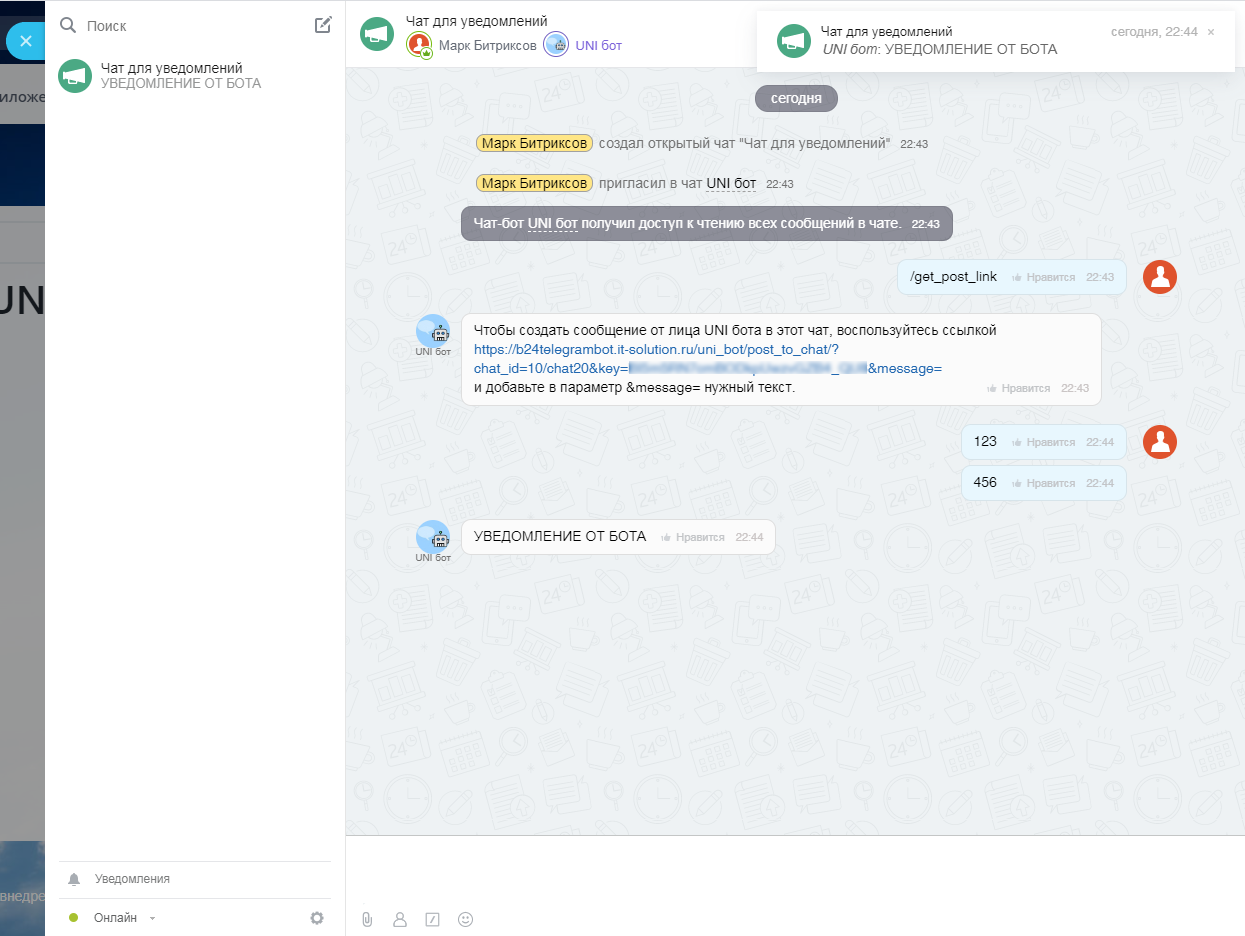Open the emoji smiley picker

point(465,919)
